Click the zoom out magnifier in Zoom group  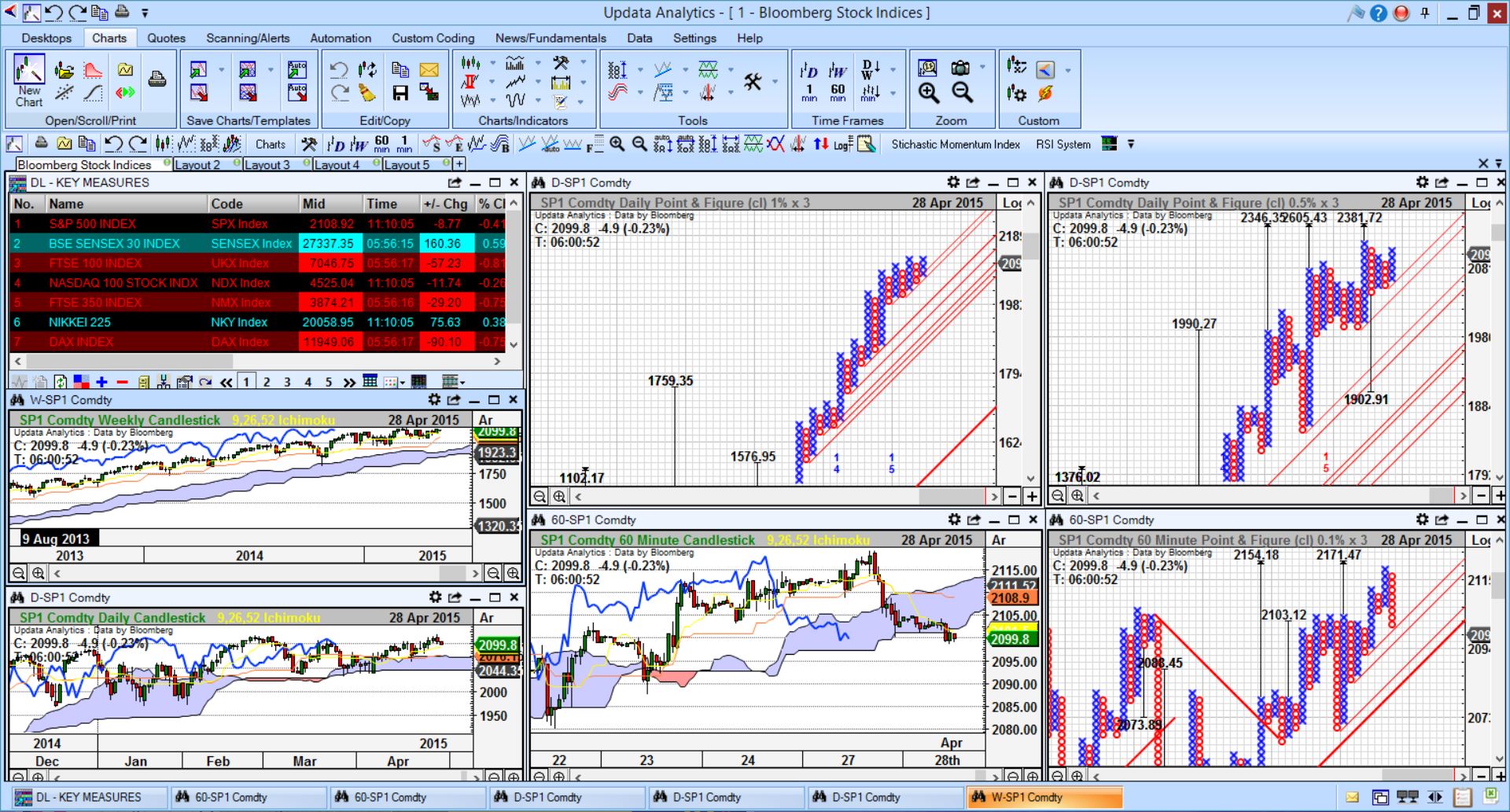tap(962, 94)
